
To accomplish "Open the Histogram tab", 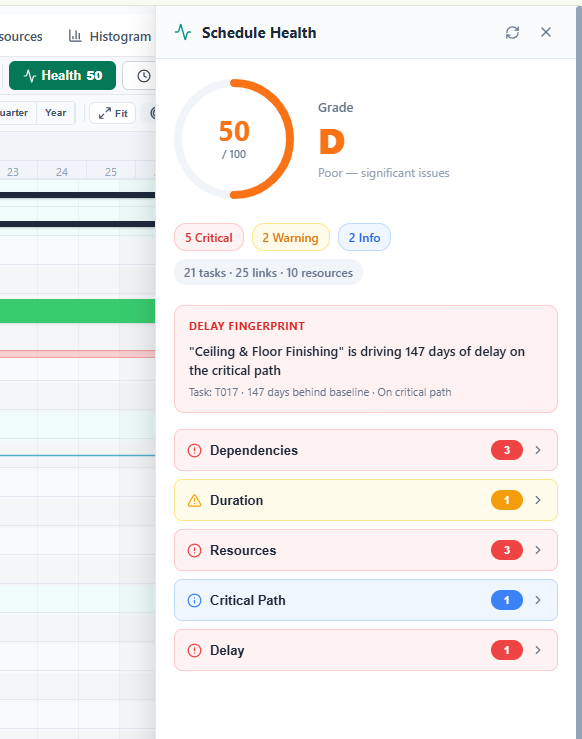I will (x=110, y=36).
